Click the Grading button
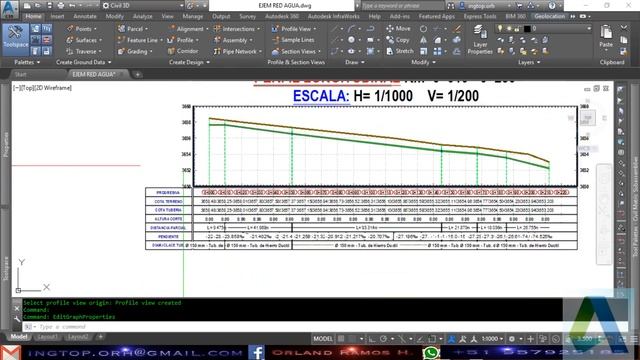 click(135, 51)
